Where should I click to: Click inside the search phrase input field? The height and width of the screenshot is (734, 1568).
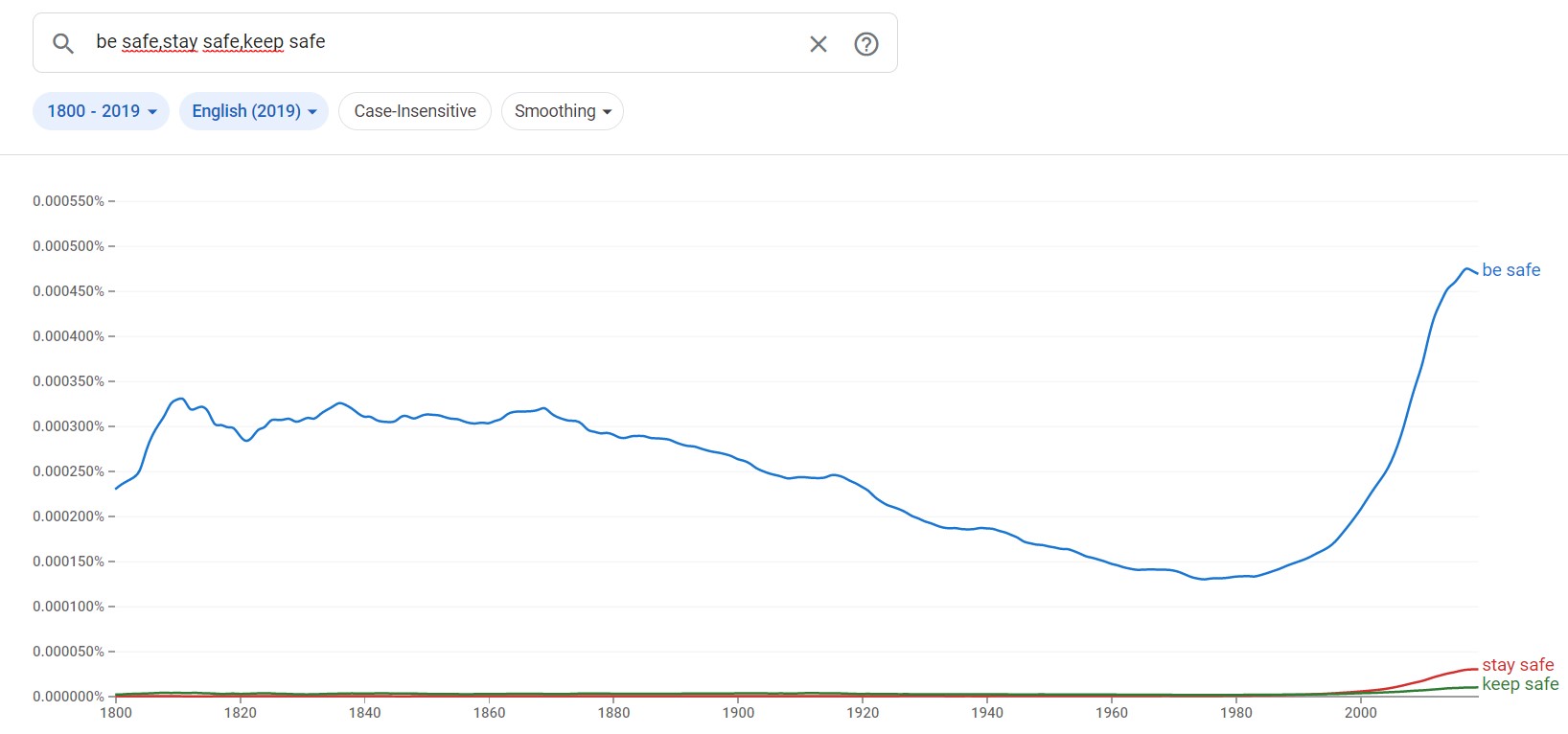[441, 42]
